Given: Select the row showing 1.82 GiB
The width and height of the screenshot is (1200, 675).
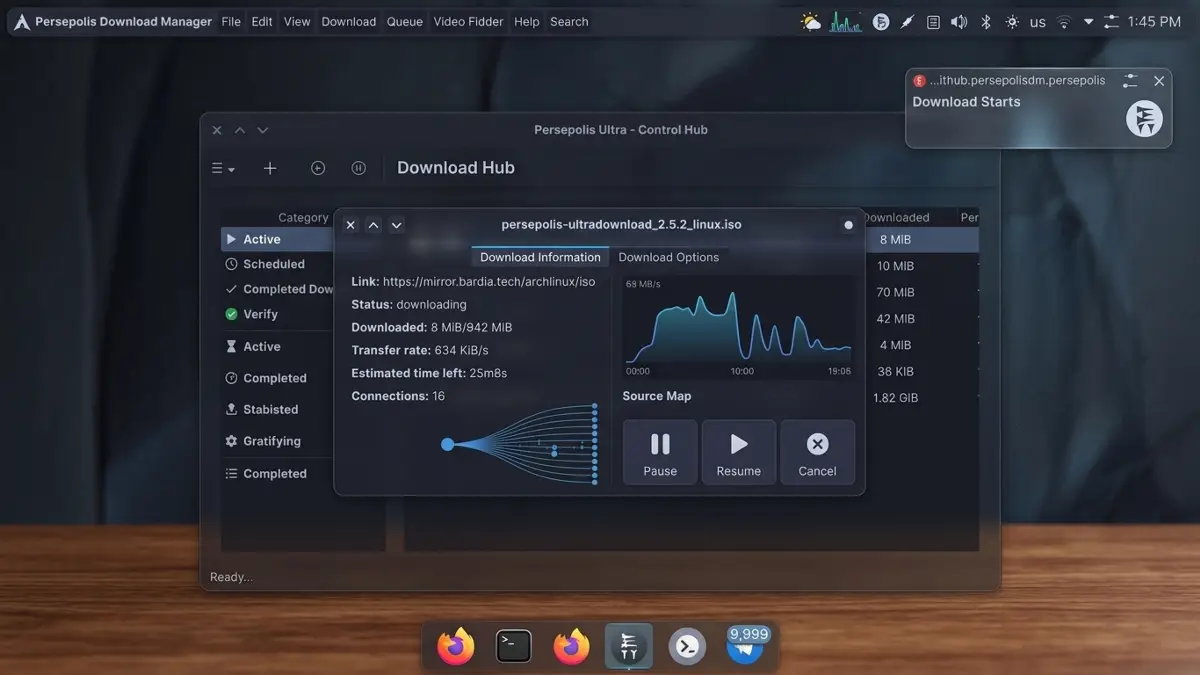Looking at the screenshot, I should point(896,397).
